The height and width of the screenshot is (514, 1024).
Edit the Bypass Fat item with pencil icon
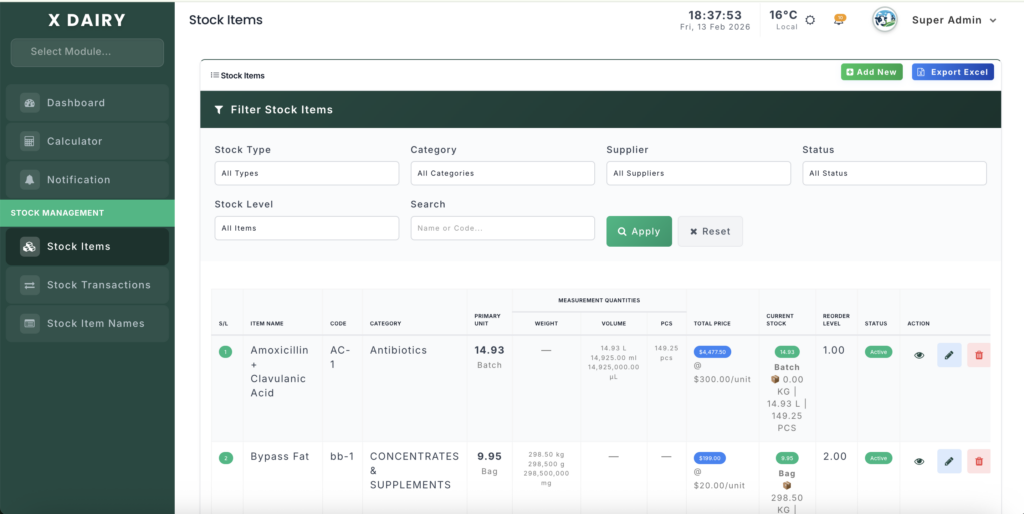click(949, 461)
